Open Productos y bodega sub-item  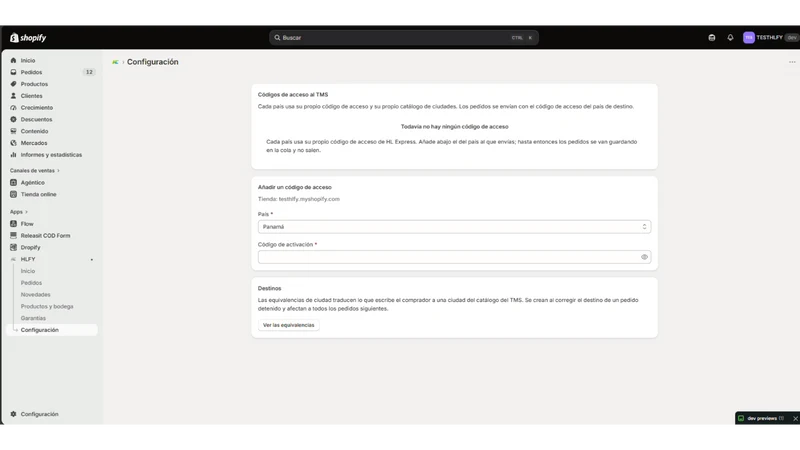click(x=47, y=306)
